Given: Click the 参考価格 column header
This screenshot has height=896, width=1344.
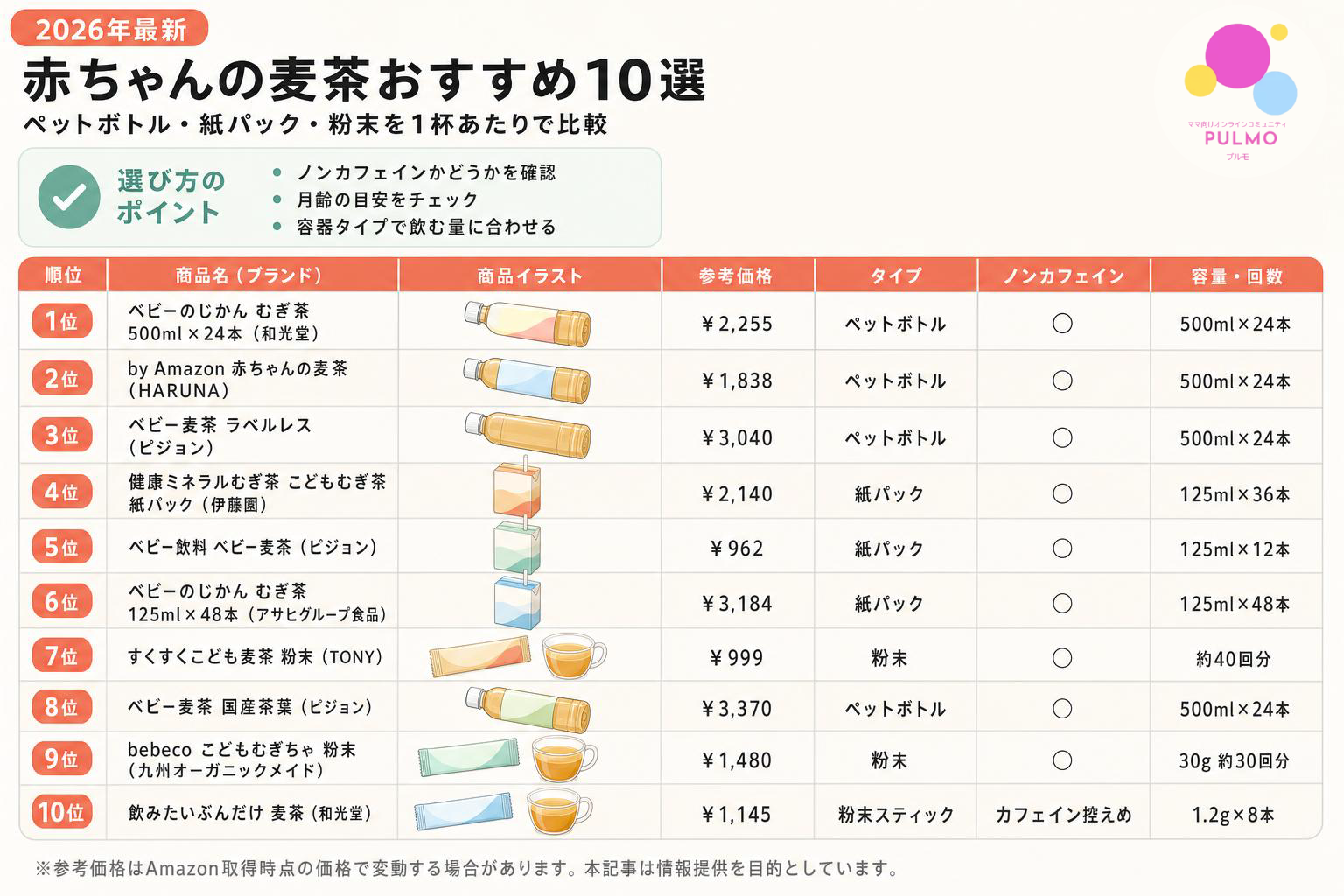Looking at the screenshot, I should tap(737, 276).
